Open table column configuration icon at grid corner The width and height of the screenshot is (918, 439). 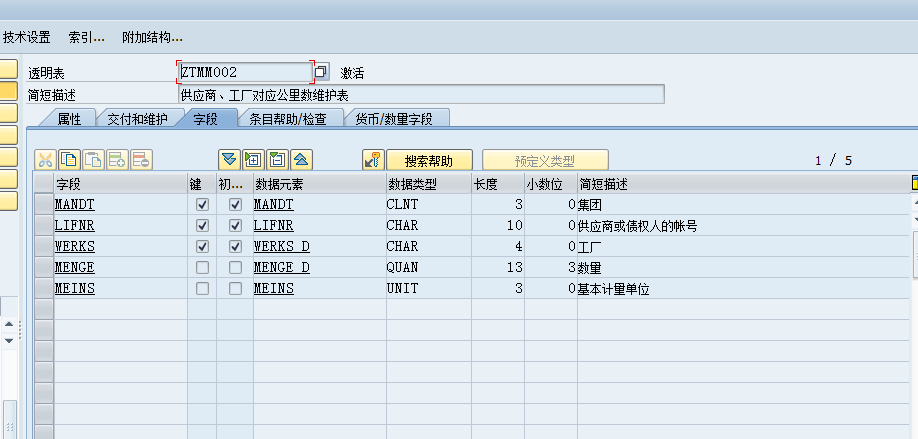pyautogui.click(x=914, y=183)
